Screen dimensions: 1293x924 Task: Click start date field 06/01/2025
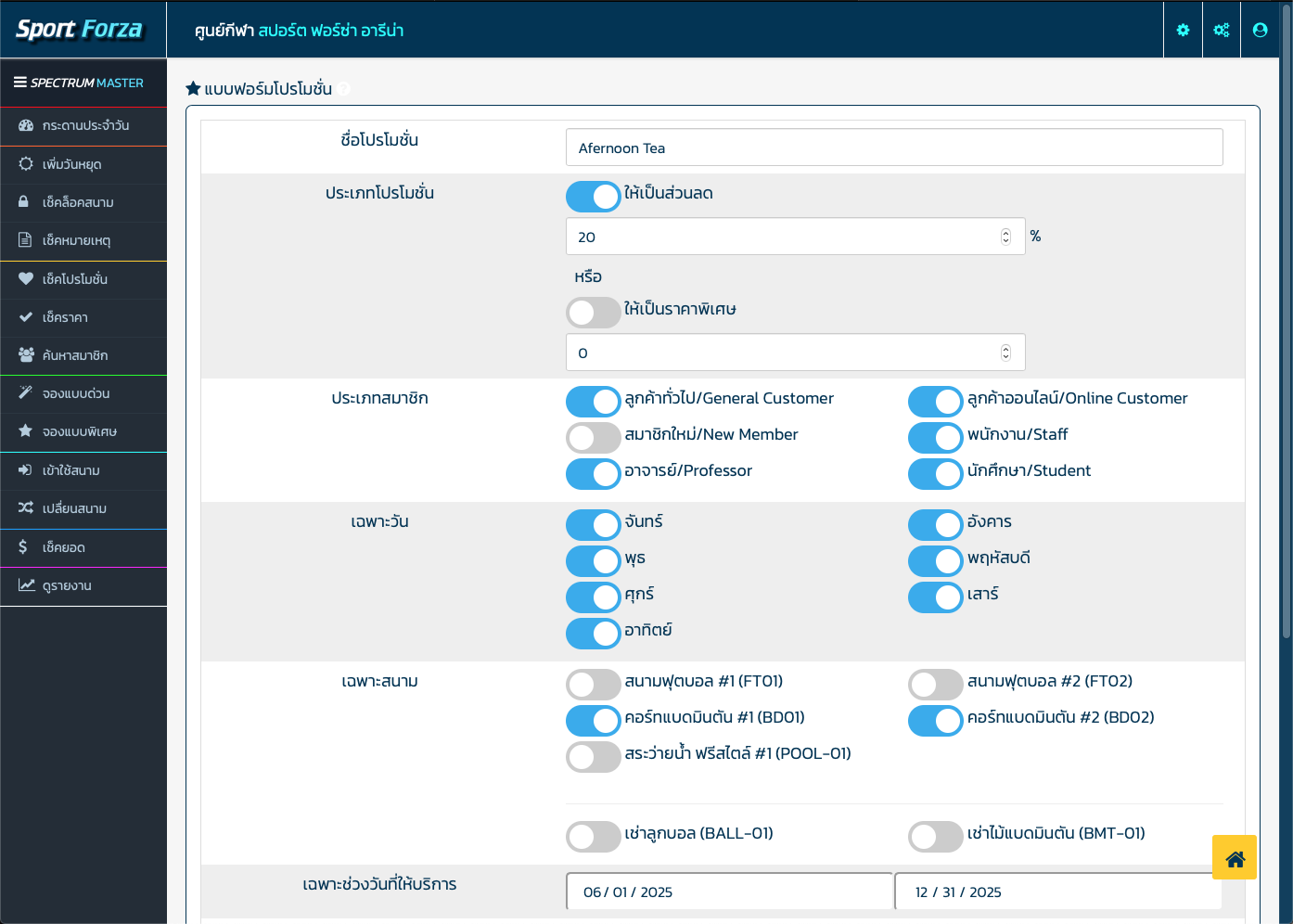729,892
